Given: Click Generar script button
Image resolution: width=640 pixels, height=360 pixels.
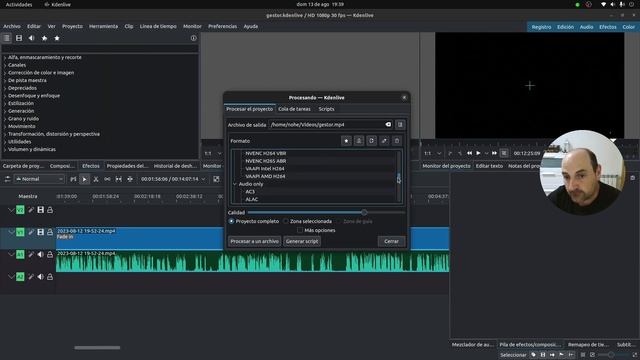Looking at the screenshot, I should (302, 241).
